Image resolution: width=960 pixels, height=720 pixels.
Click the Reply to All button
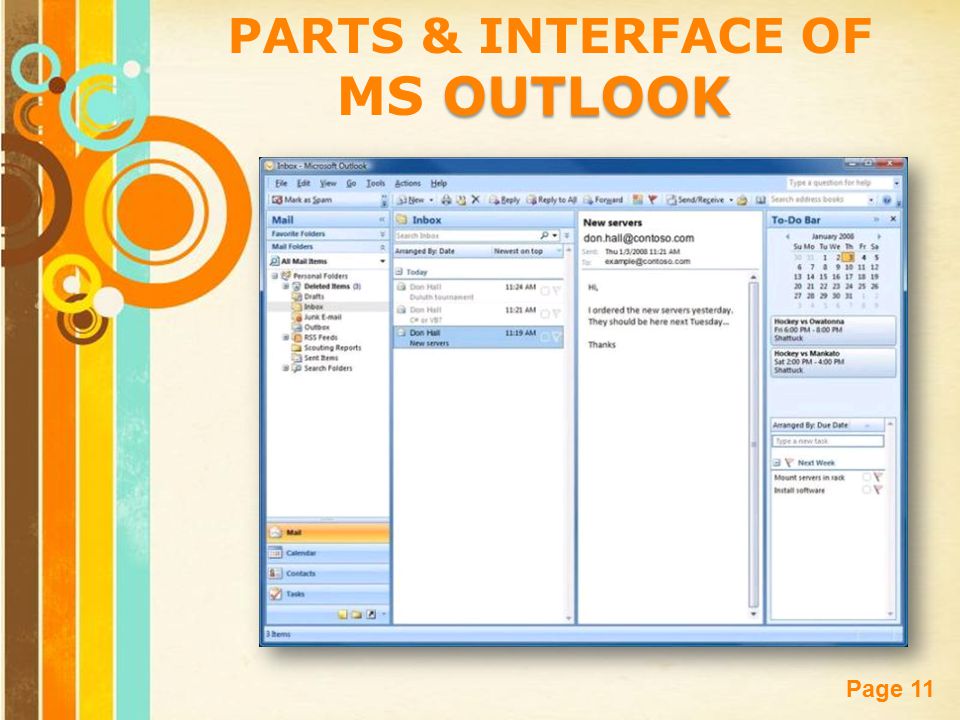tap(552, 200)
